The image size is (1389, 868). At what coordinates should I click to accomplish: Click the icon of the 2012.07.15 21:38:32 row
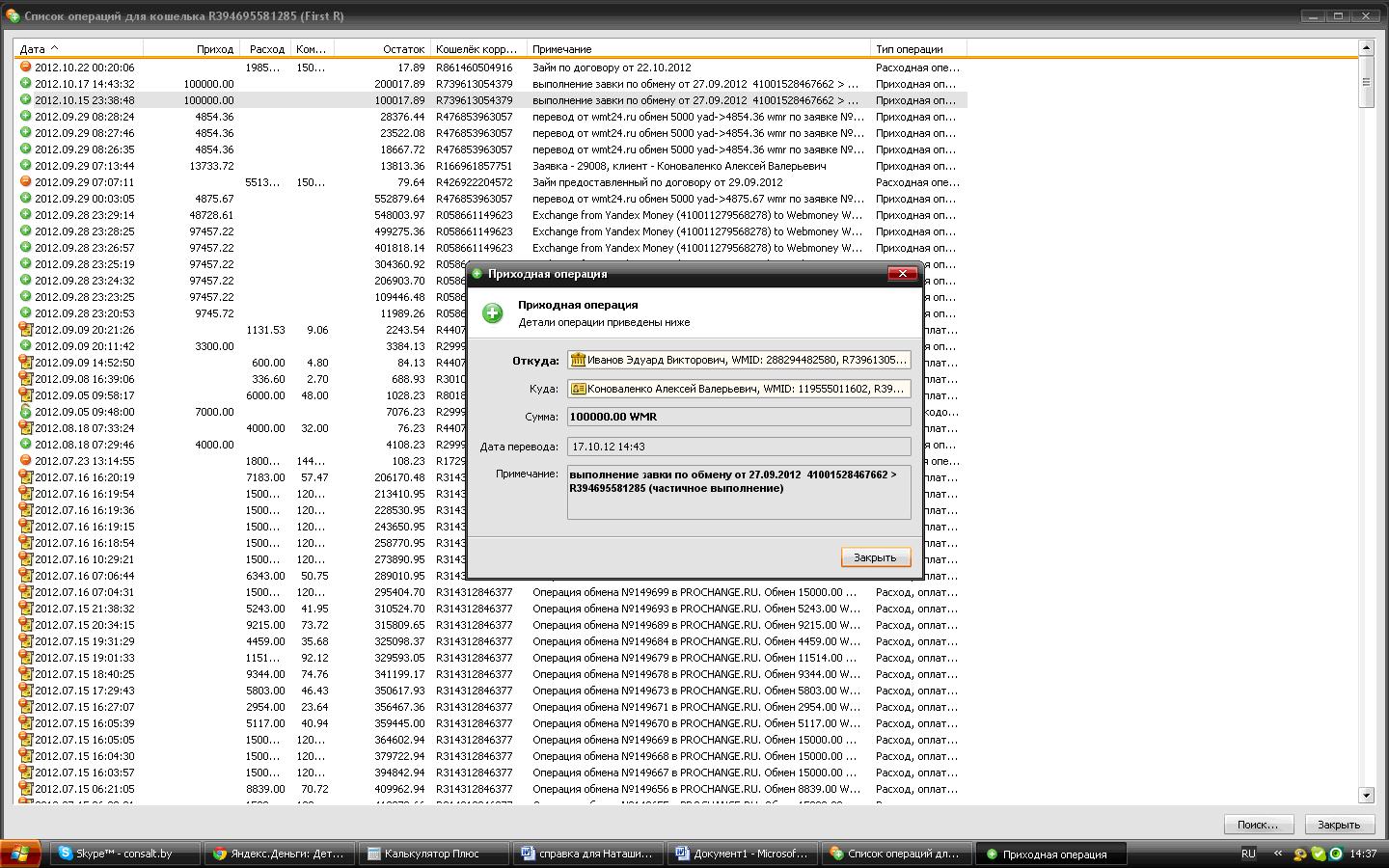click(26, 609)
